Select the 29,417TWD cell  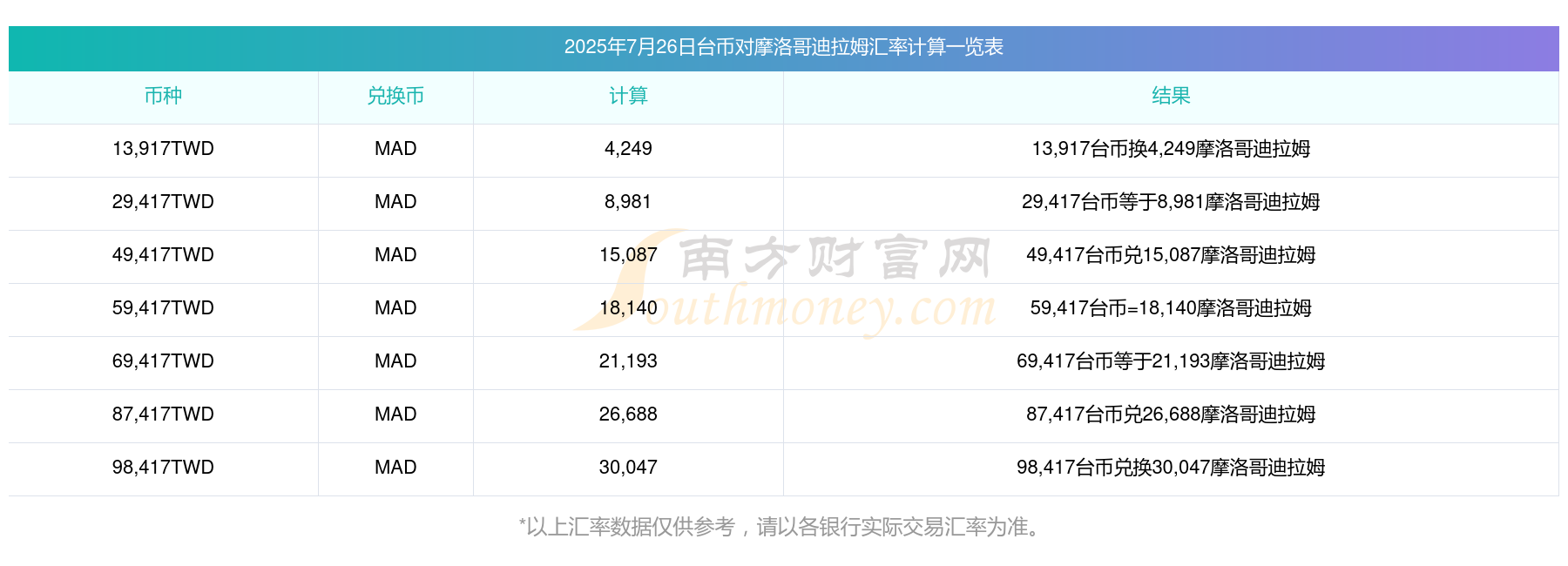(163, 202)
